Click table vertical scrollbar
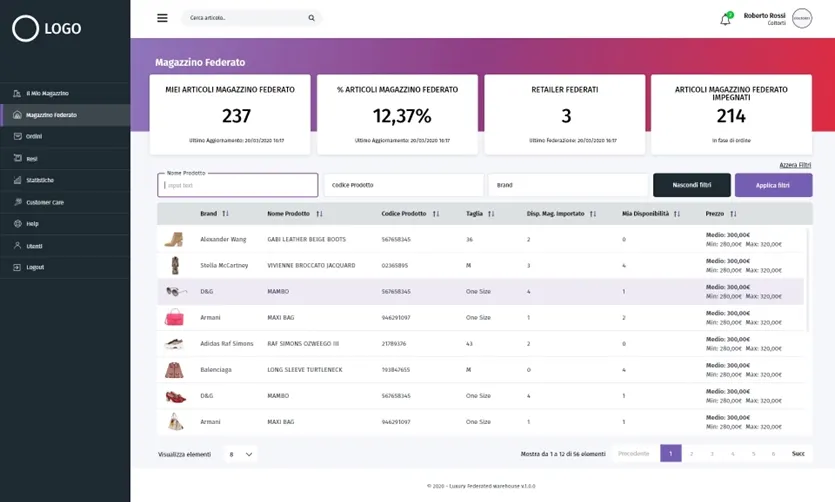This screenshot has height=502, width=835. (x=807, y=279)
